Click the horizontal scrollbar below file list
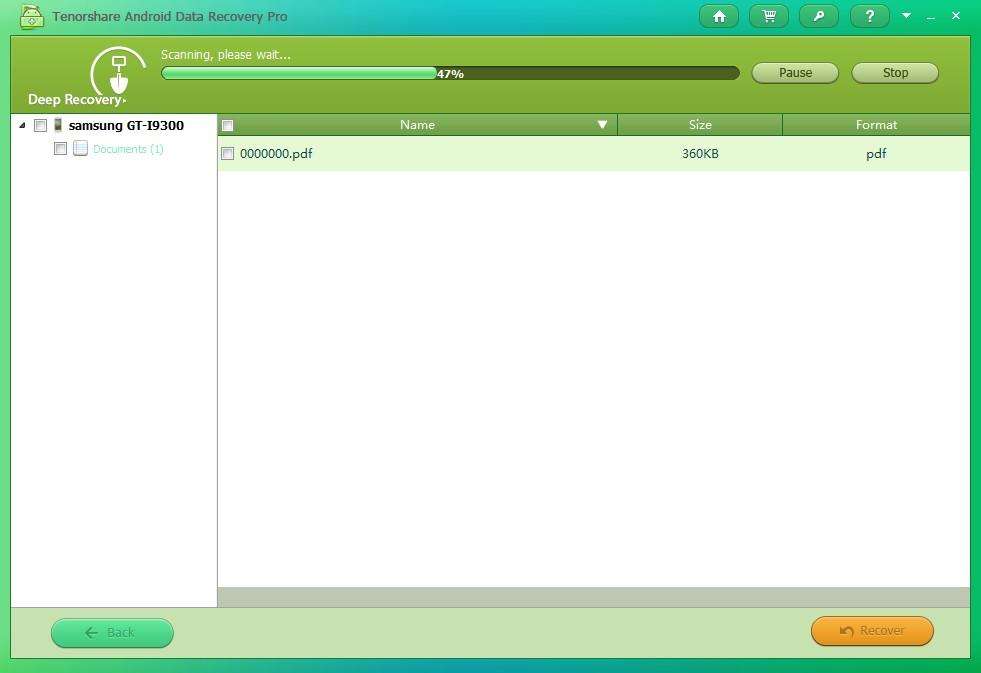The image size is (981, 673). (x=594, y=597)
